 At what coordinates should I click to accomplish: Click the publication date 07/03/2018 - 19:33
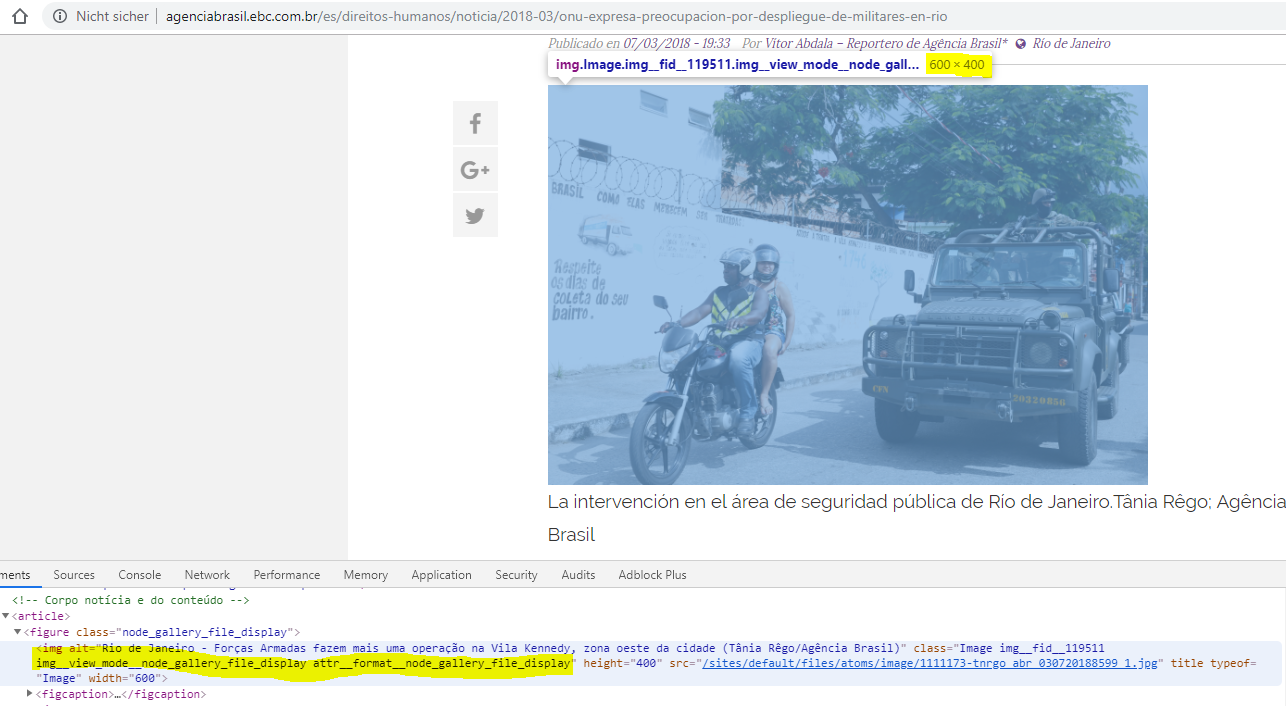click(677, 44)
